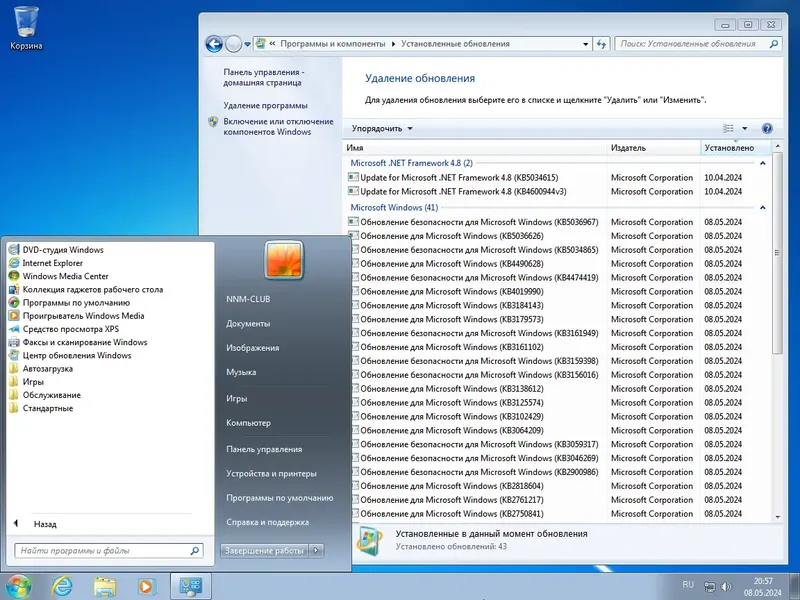
Task: Click the updates list scrollbar up arrow
Action: (778, 146)
